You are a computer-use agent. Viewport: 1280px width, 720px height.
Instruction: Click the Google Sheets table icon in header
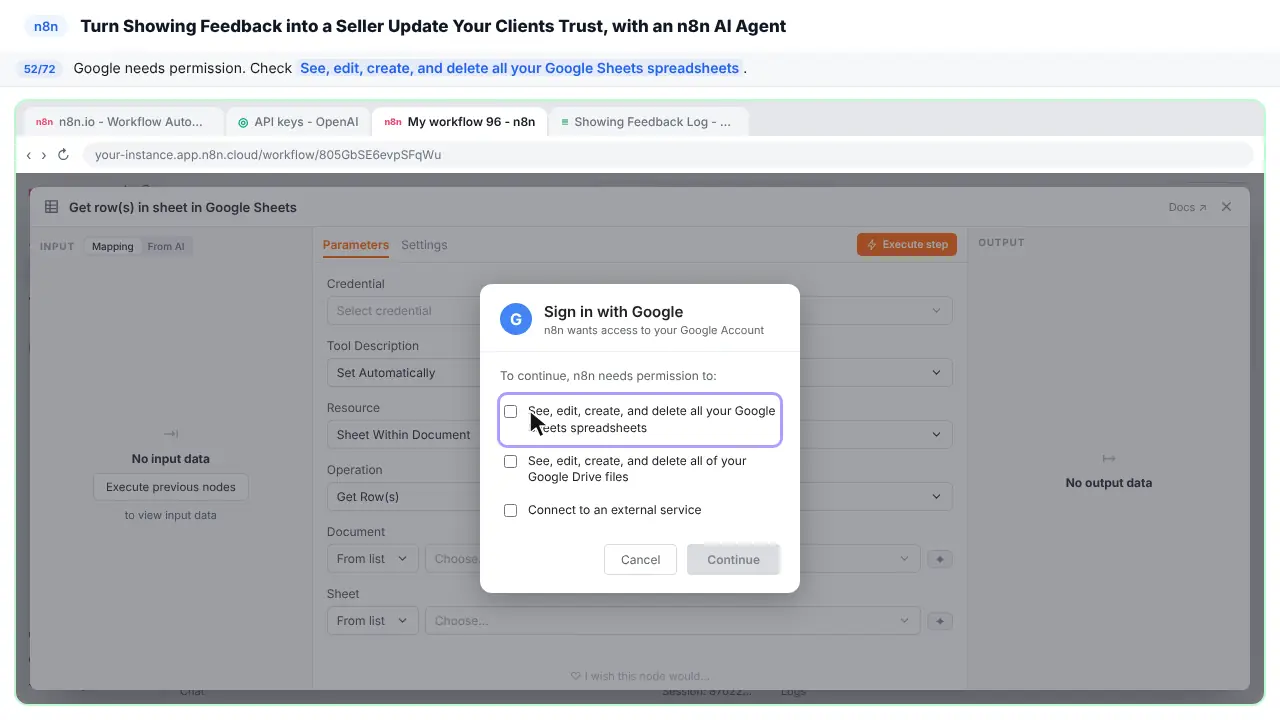pyautogui.click(x=51, y=207)
